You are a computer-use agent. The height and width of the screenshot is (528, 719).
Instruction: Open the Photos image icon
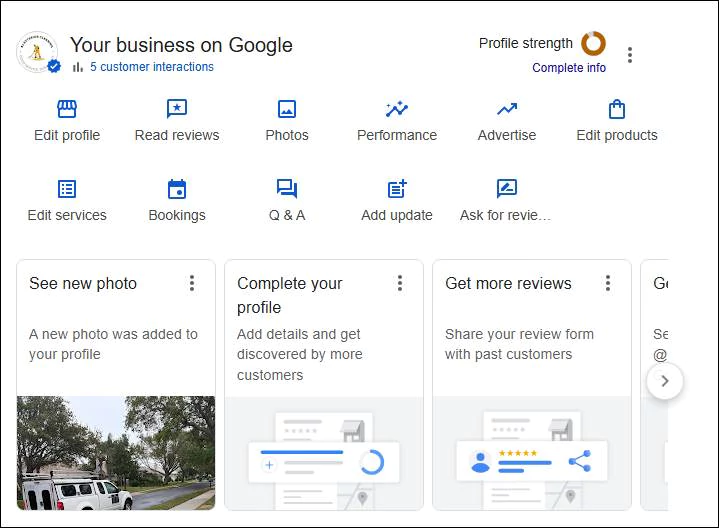pyautogui.click(x=287, y=109)
